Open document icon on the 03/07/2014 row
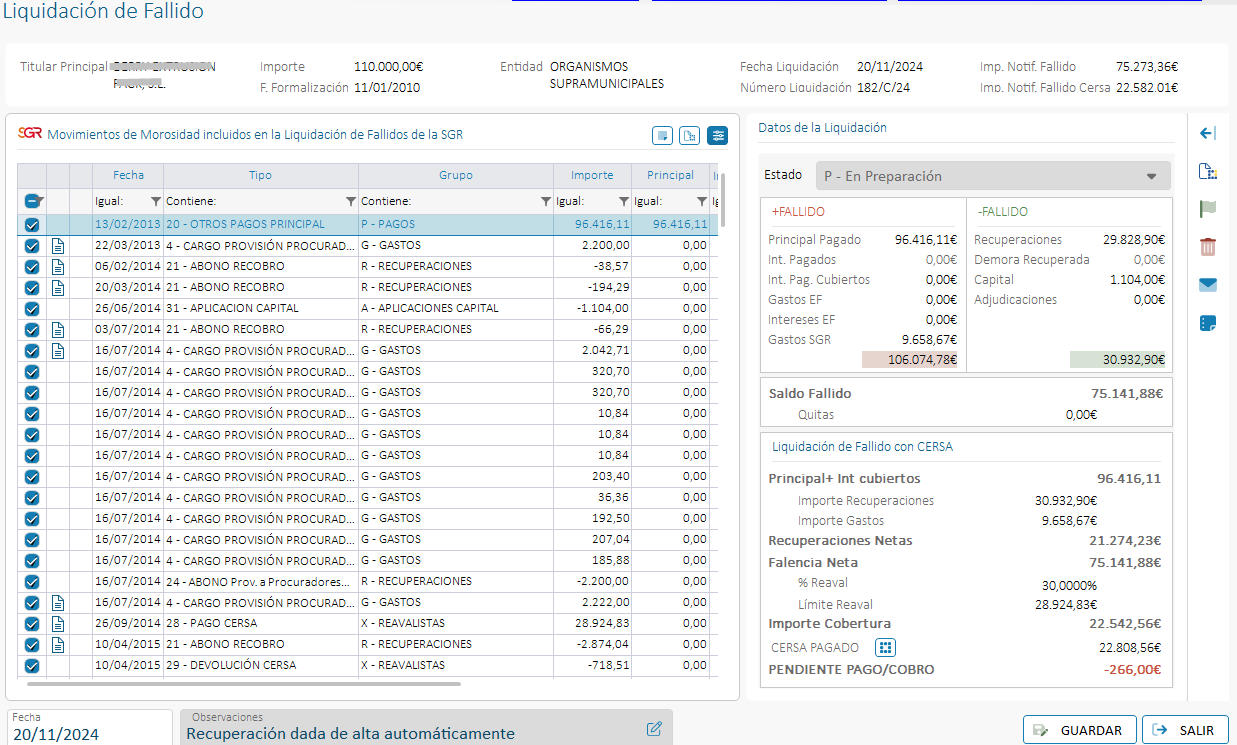This screenshot has width=1237, height=745. click(x=57, y=329)
